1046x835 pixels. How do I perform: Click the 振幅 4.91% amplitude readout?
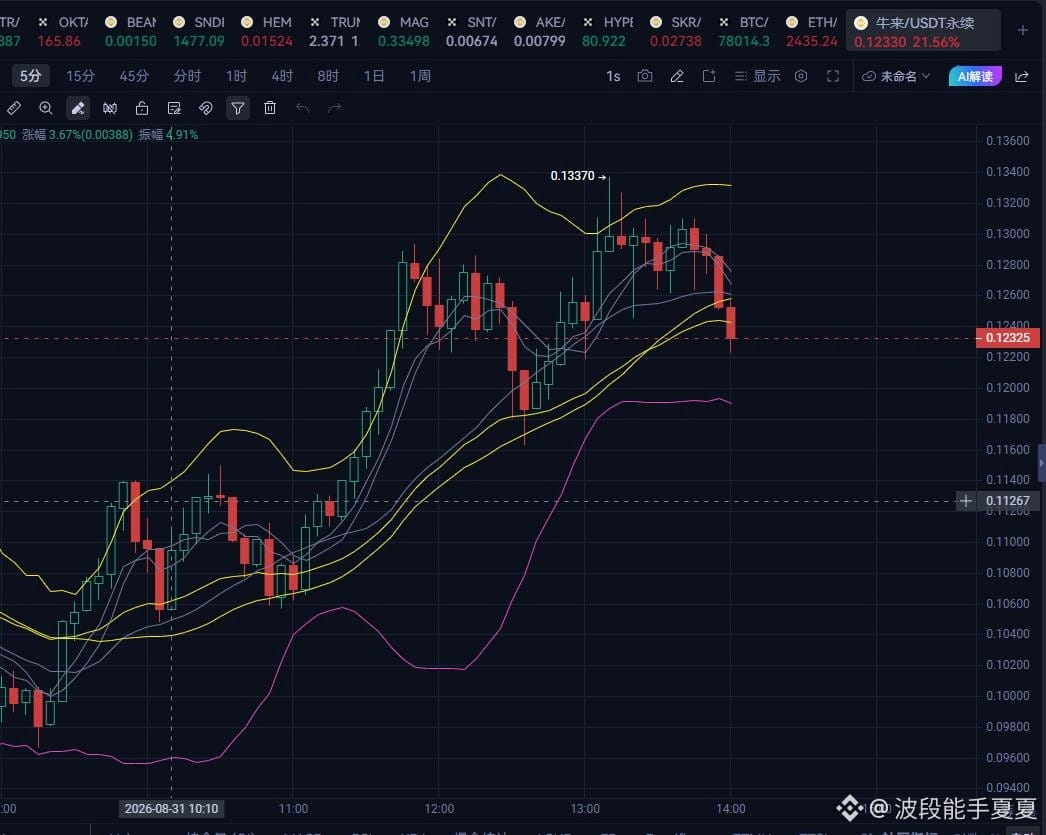tap(168, 135)
